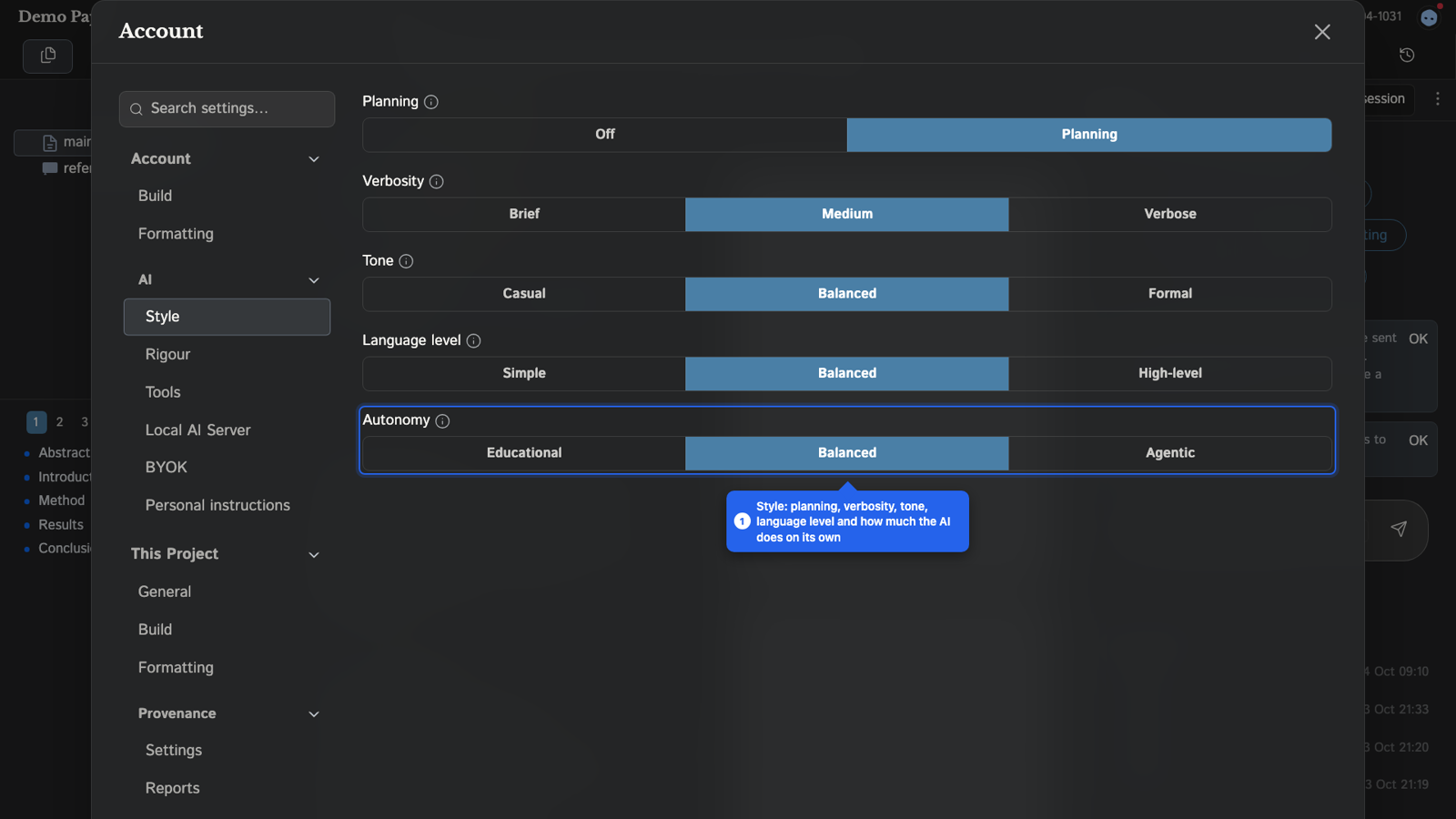This screenshot has width=1456, height=819.
Task: Open Personal instructions settings
Action: (227, 506)
